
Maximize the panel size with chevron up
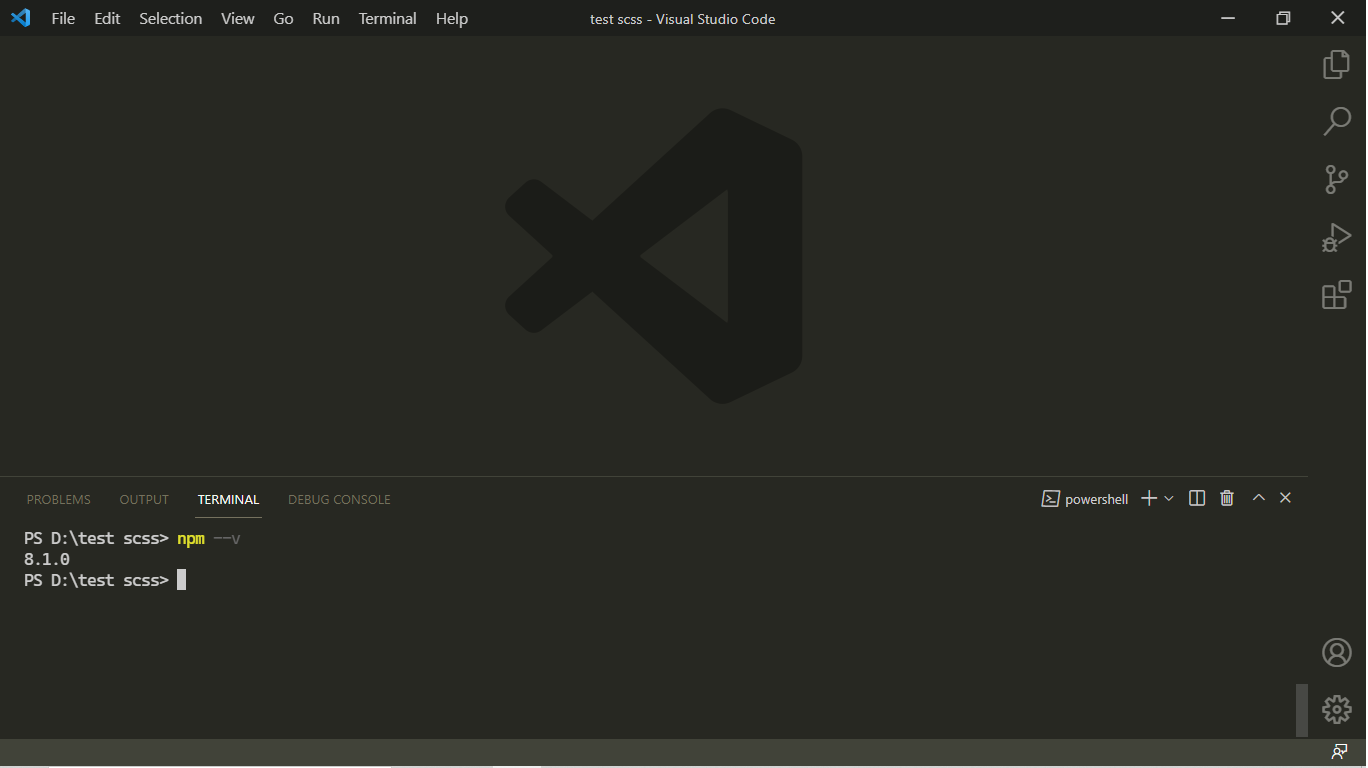[1259, 498]
